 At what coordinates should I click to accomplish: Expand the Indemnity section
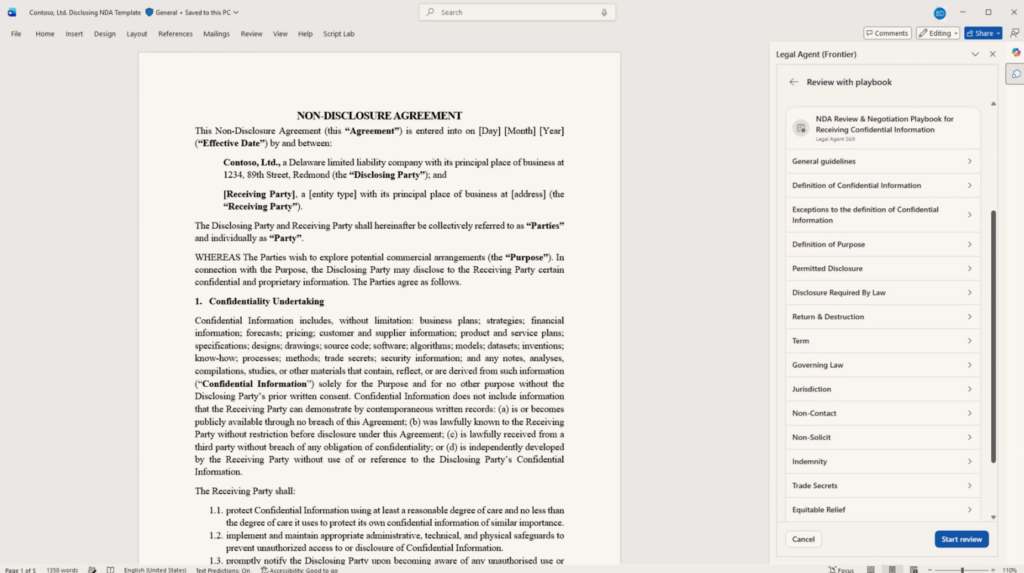[x=882, y=462]
